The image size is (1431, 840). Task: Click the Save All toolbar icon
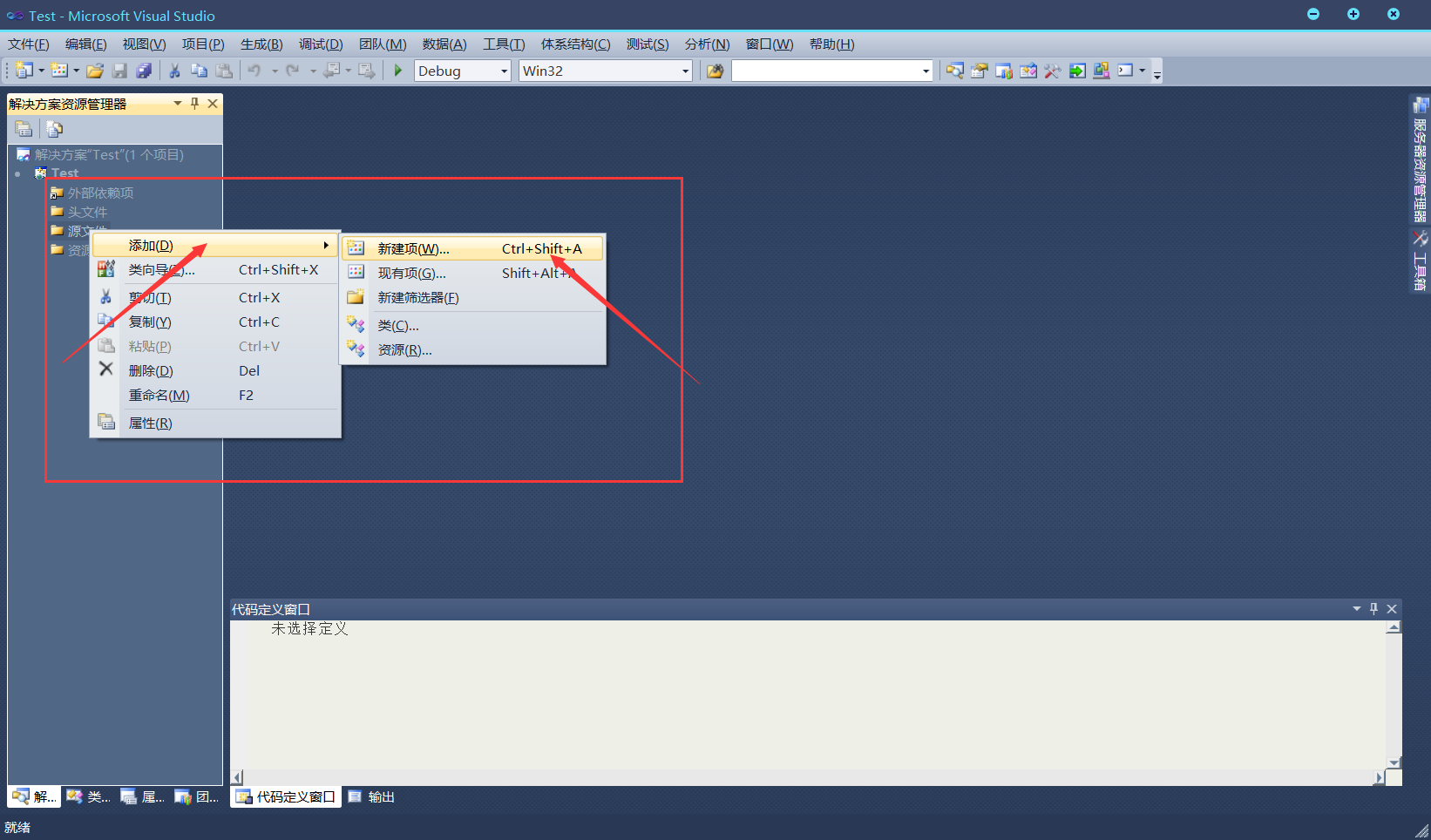tap(144, 71)
